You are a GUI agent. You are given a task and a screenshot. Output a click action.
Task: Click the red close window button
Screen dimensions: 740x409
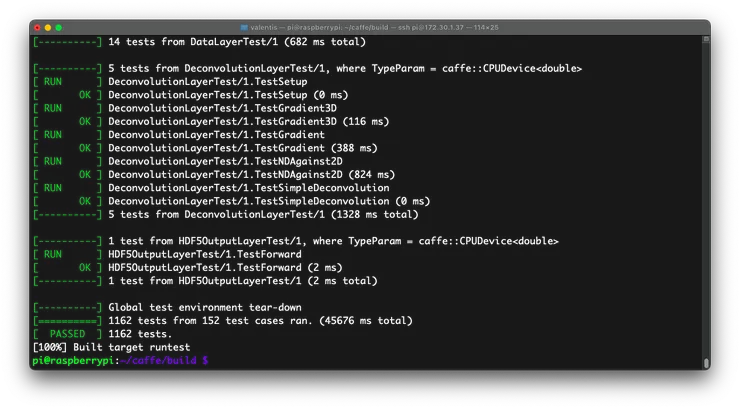(x=37, y=28)
